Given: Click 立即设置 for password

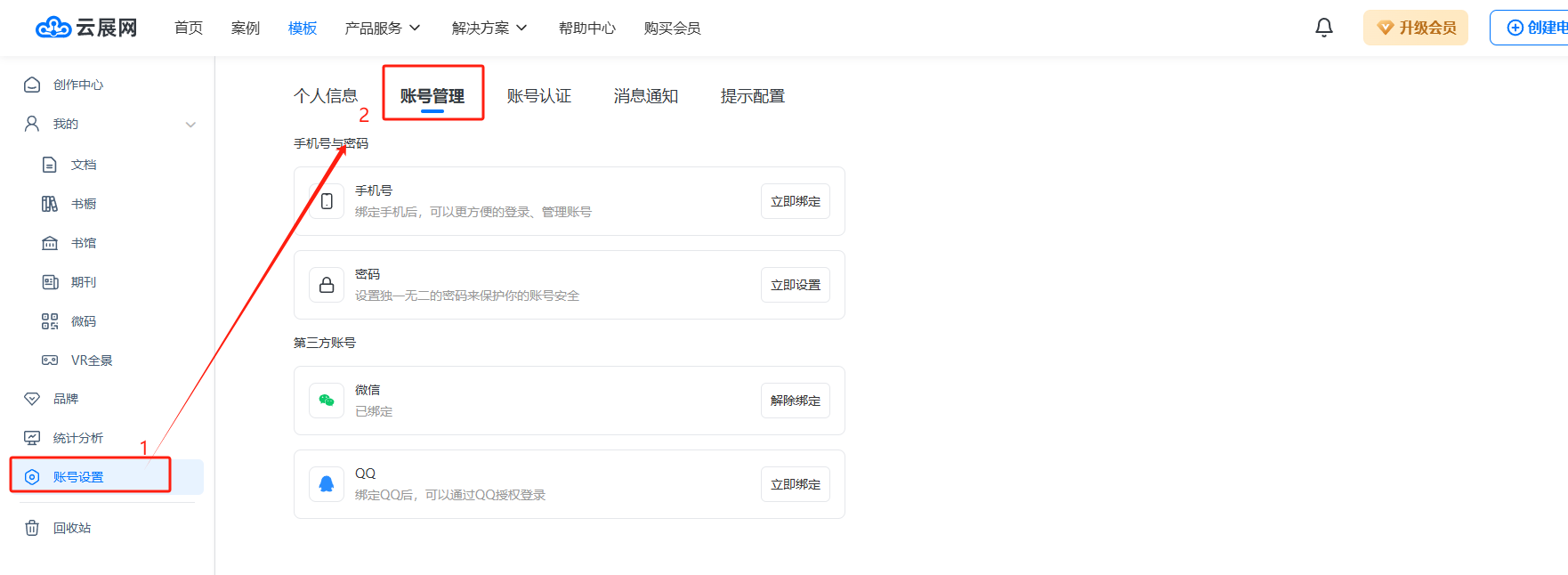Looking at the screenshot, I should [795, 285].
